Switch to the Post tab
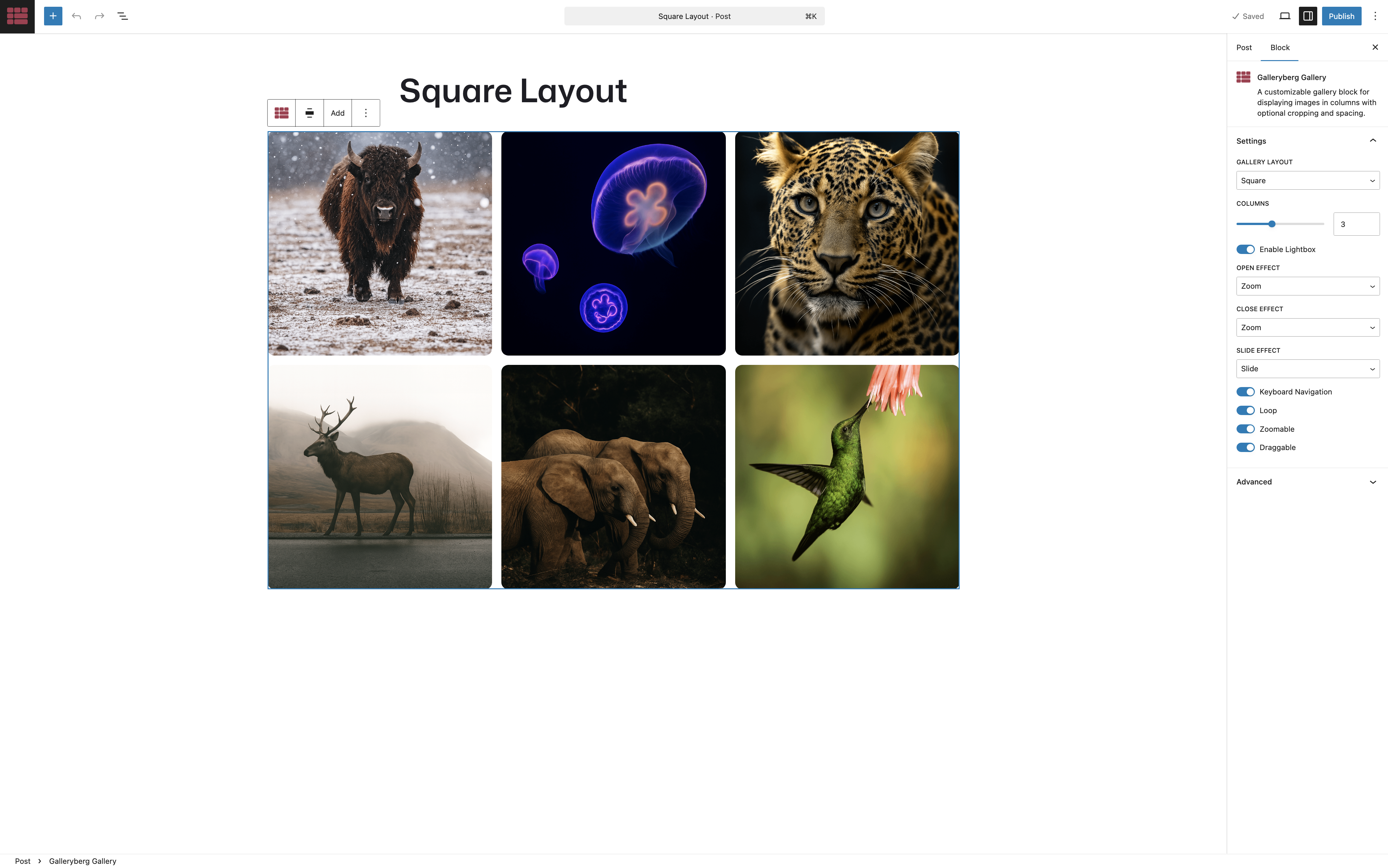The image size is (1388, 868). click(1243, 47)
